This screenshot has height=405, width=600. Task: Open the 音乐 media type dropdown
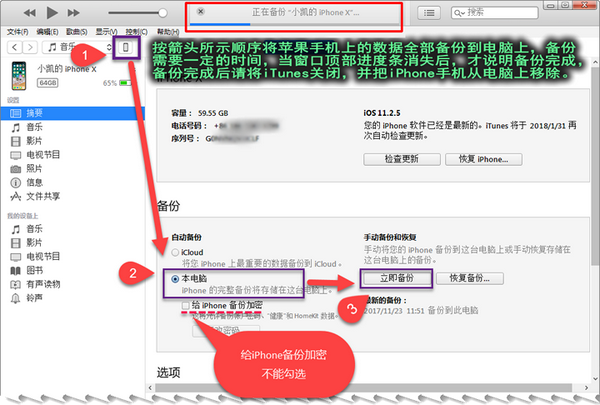tap(77, 47)
